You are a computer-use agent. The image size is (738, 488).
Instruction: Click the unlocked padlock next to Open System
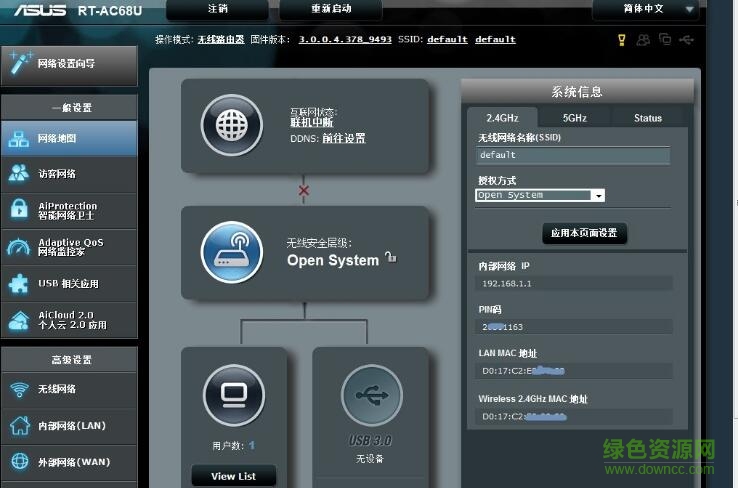point(391,257)
